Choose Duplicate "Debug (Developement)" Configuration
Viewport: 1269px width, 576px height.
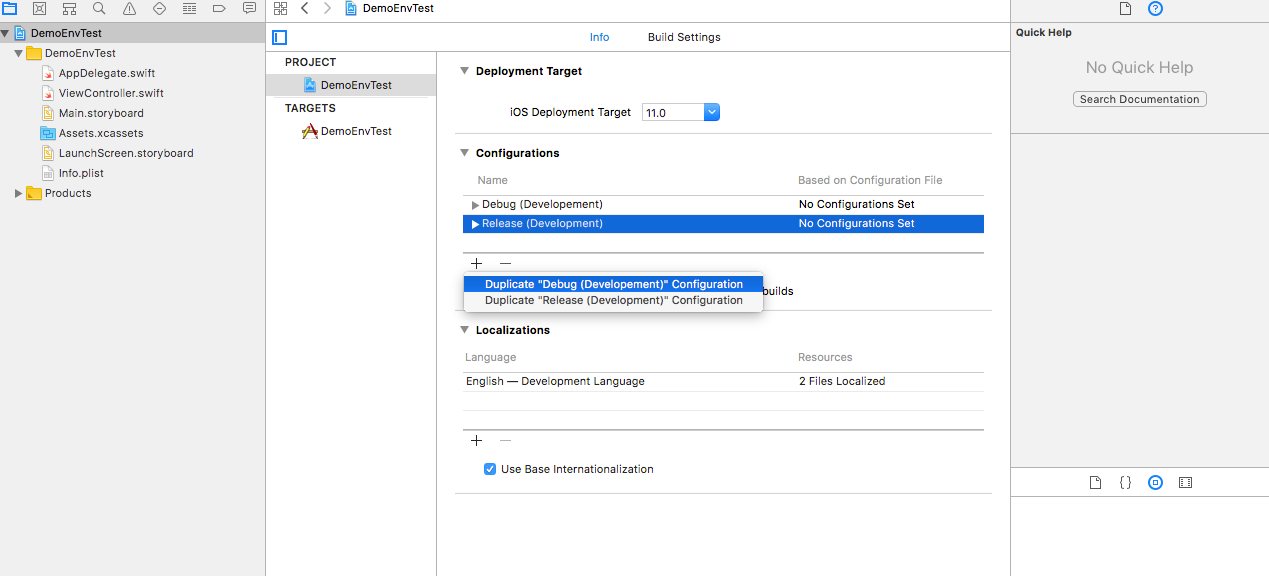[613, 284]
